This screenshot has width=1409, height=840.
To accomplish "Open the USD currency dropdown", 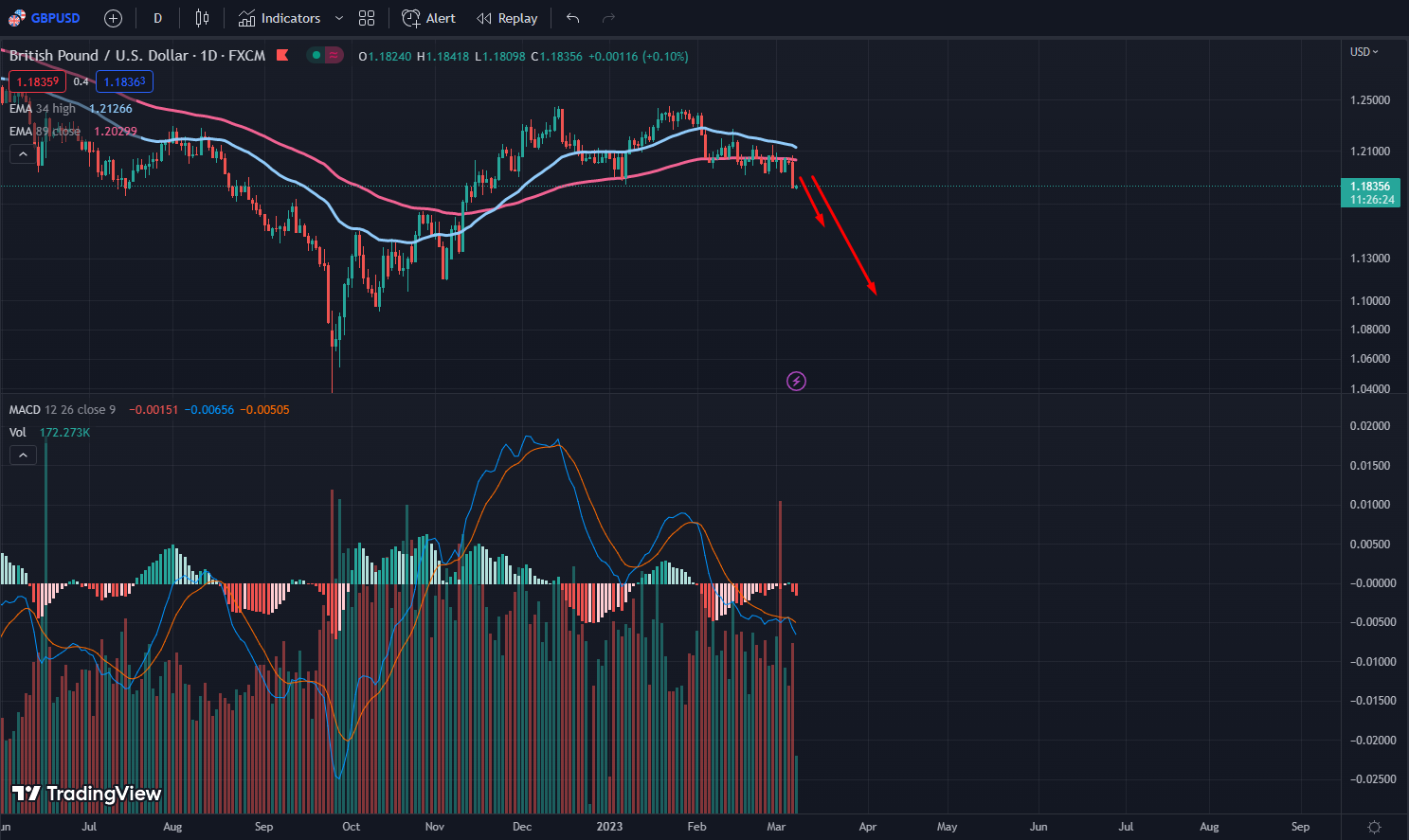I will [x=1364, y=52].
